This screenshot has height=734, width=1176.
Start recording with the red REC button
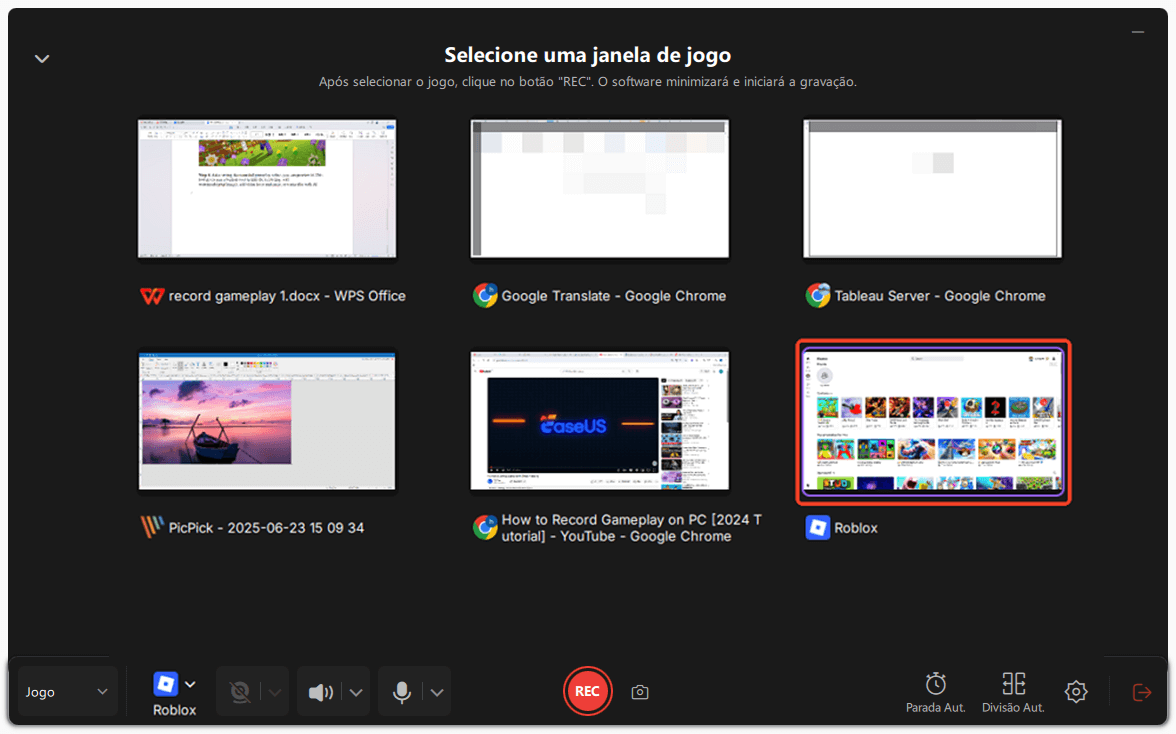pos(587,691)
